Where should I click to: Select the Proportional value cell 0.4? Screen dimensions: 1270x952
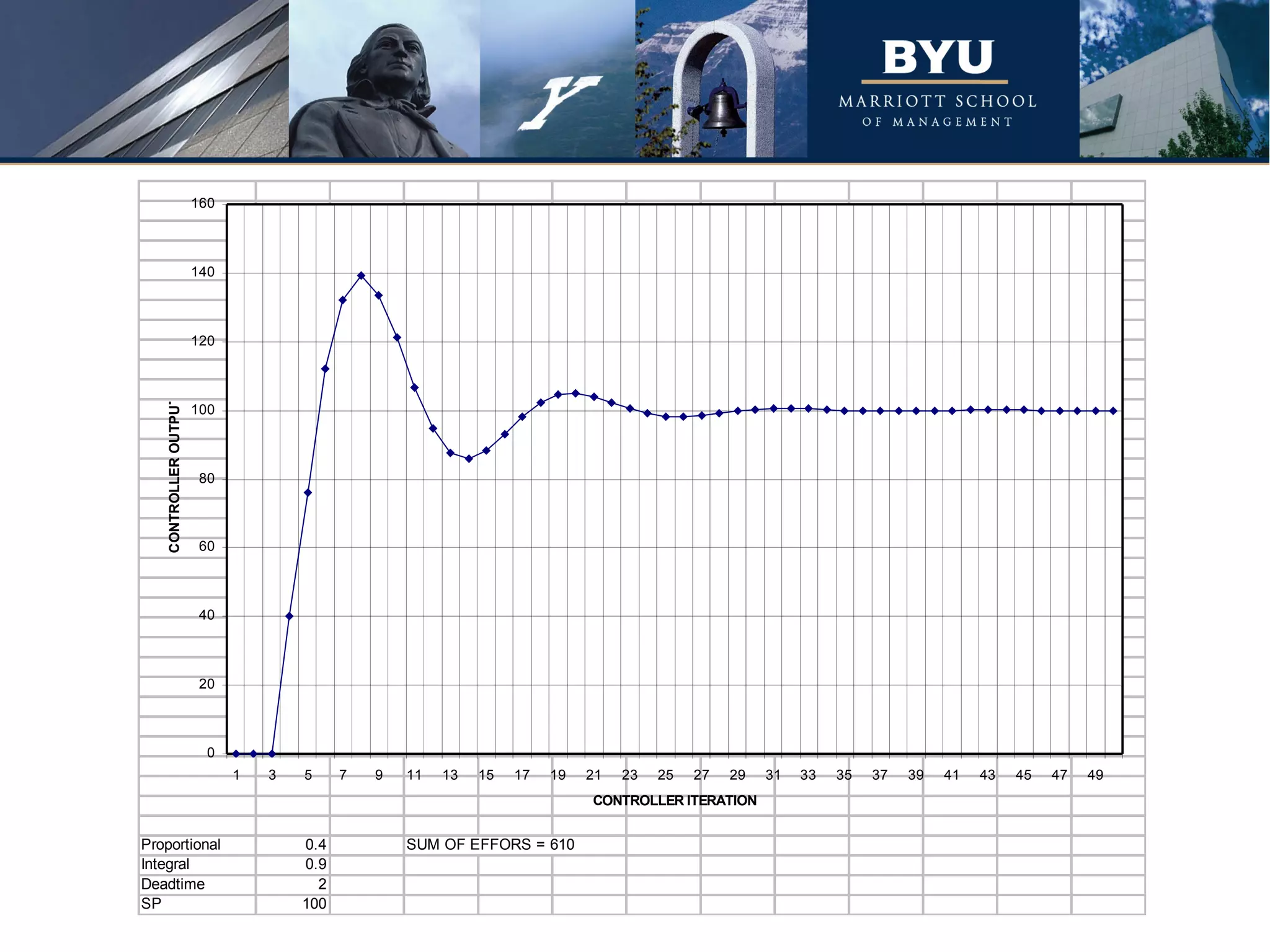coord(293,845)
